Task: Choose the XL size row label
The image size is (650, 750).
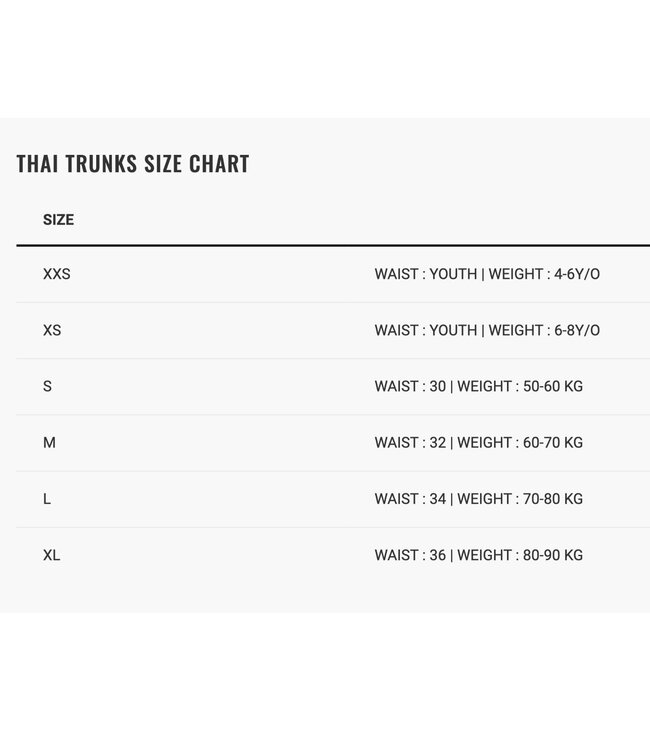Action: (x=52, y=555)
